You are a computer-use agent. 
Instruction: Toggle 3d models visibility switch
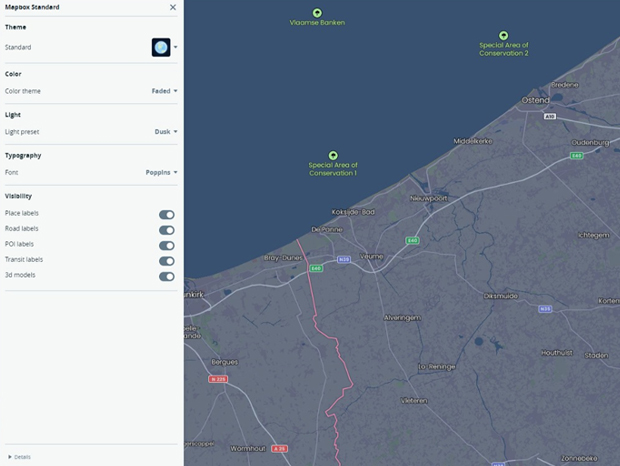167,276
